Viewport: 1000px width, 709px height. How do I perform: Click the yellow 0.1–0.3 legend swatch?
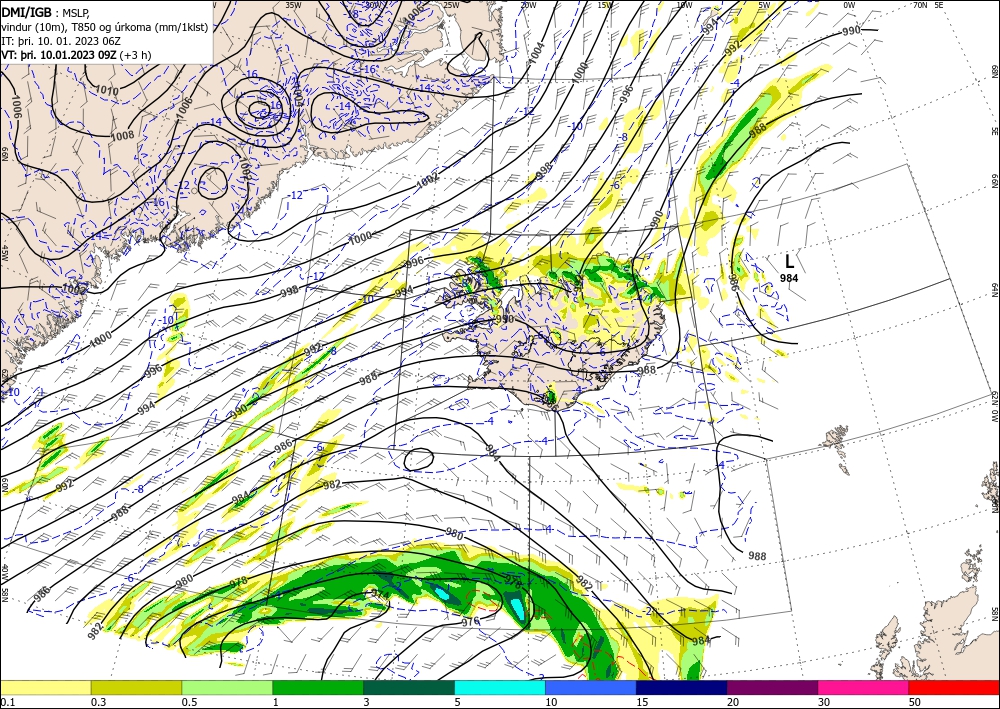[x=45, y=687]
